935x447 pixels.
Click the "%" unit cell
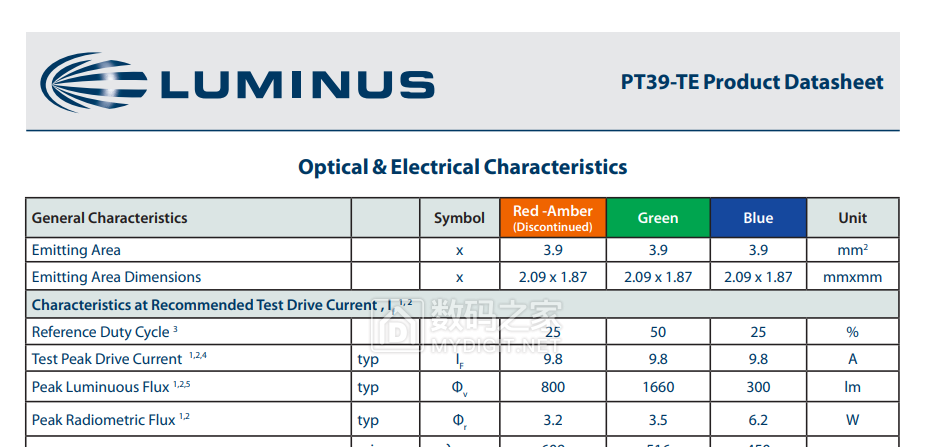(853, 332)
